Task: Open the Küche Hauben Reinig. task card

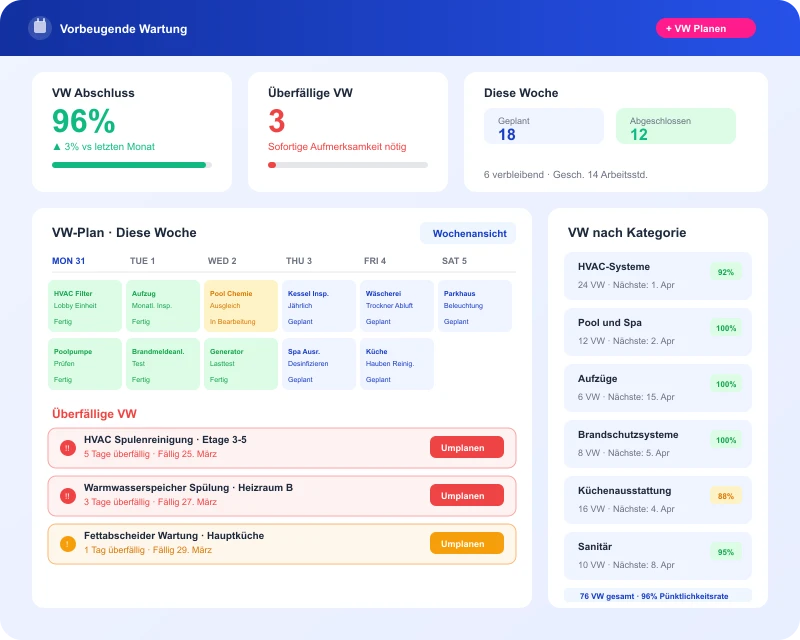Action: tap(397, 364)
